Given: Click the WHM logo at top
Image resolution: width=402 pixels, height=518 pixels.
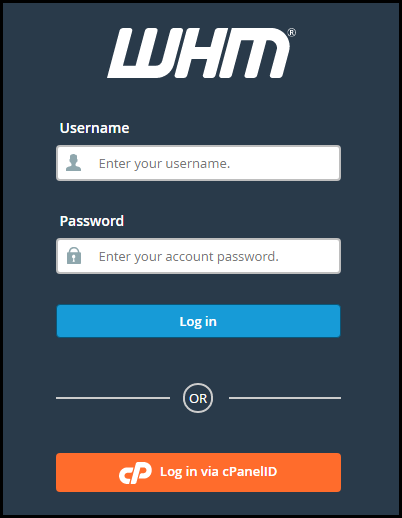Looking at the screenshot, I should (x=201, y=53).
